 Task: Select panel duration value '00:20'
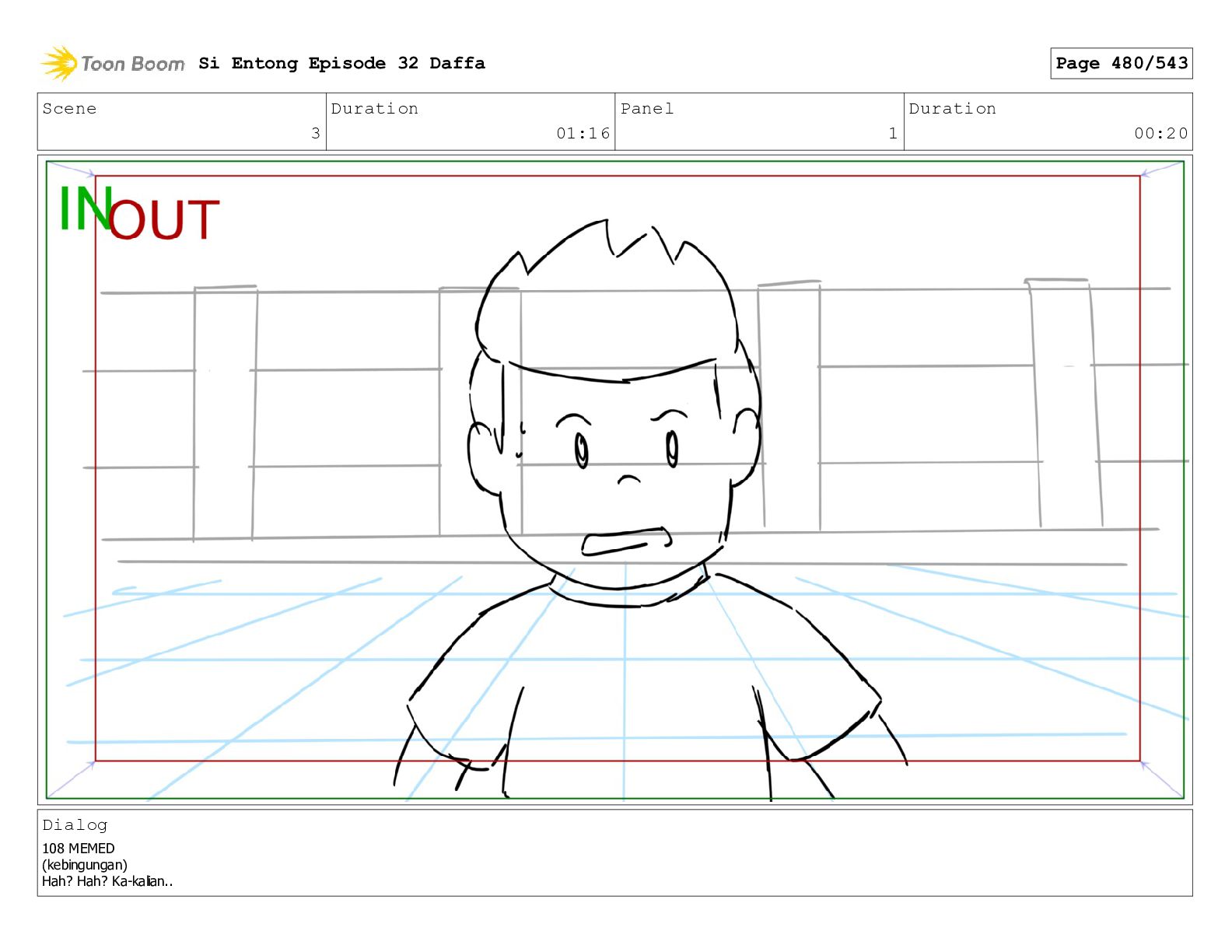point(1160,133)
